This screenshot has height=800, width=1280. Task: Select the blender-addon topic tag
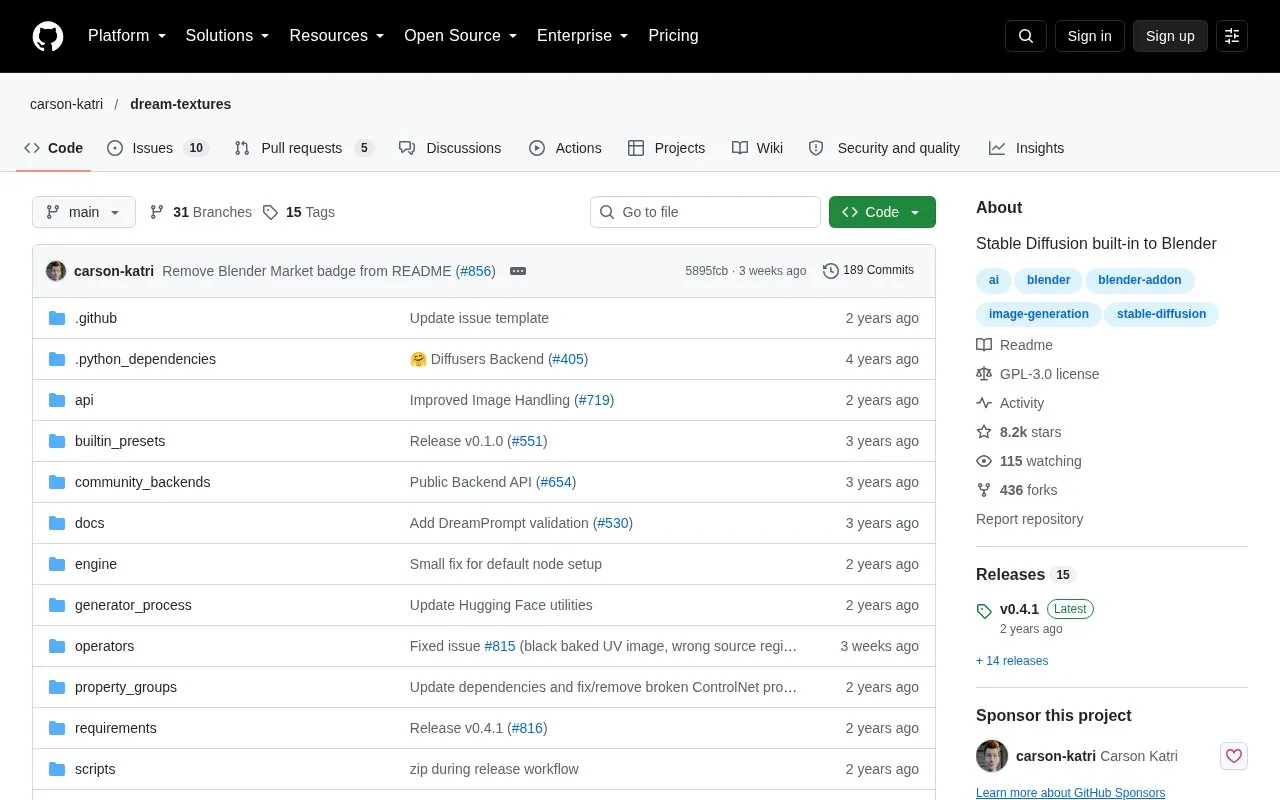pyautogui.click(x=1140, y=280)
